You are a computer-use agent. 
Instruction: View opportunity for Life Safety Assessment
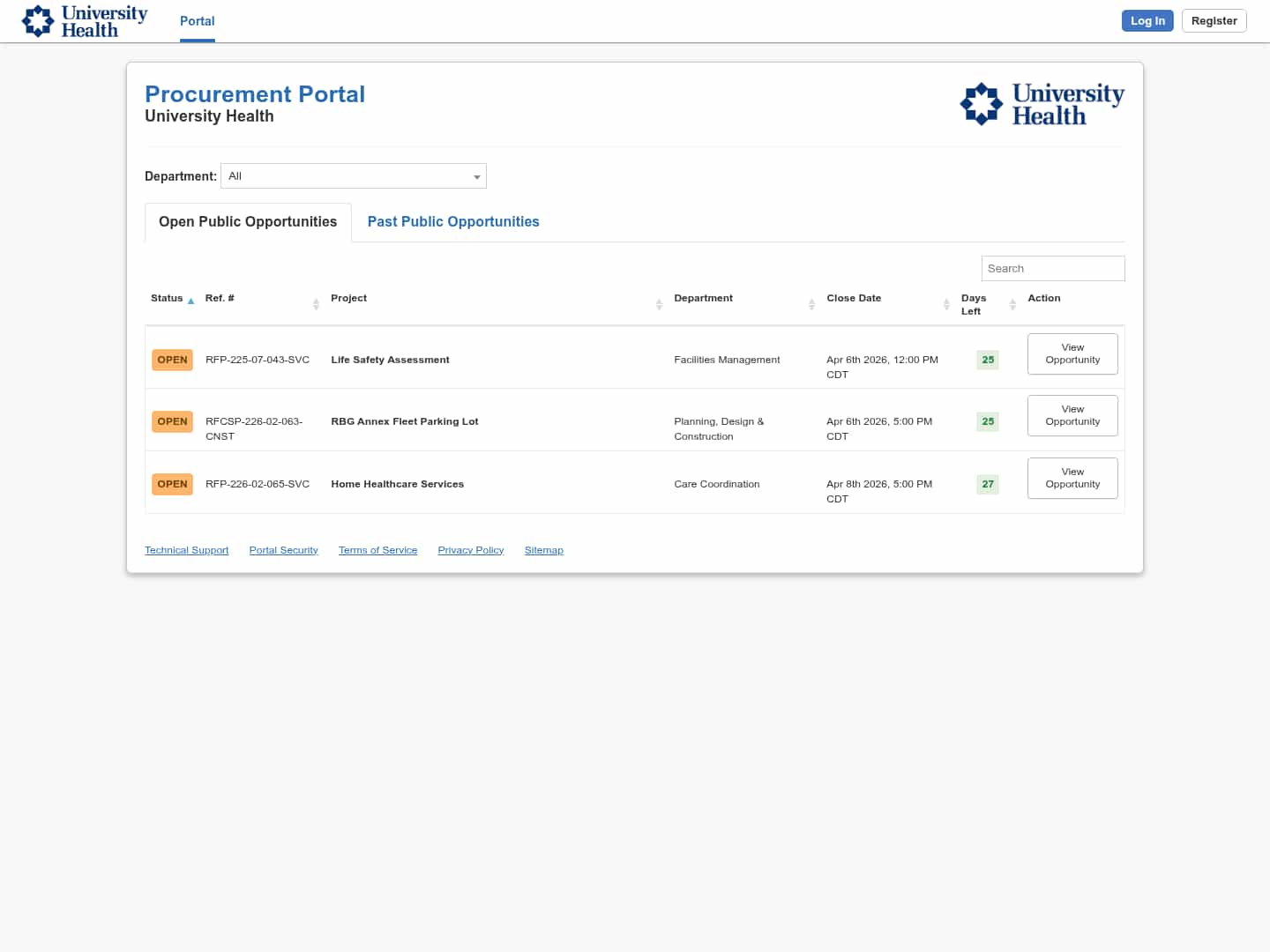tap(1072, 353)
